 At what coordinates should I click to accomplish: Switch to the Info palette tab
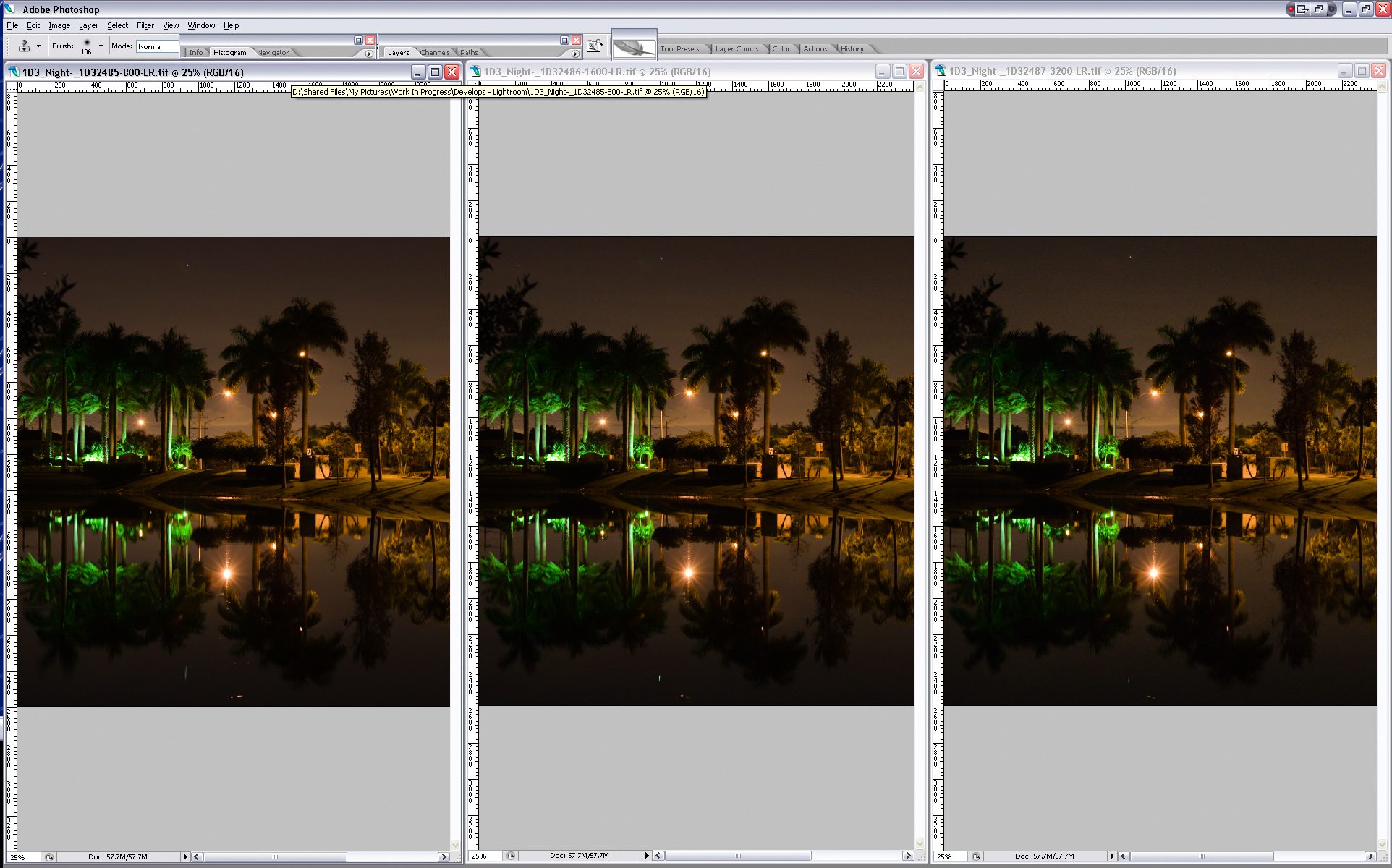(x=195, y=52)
